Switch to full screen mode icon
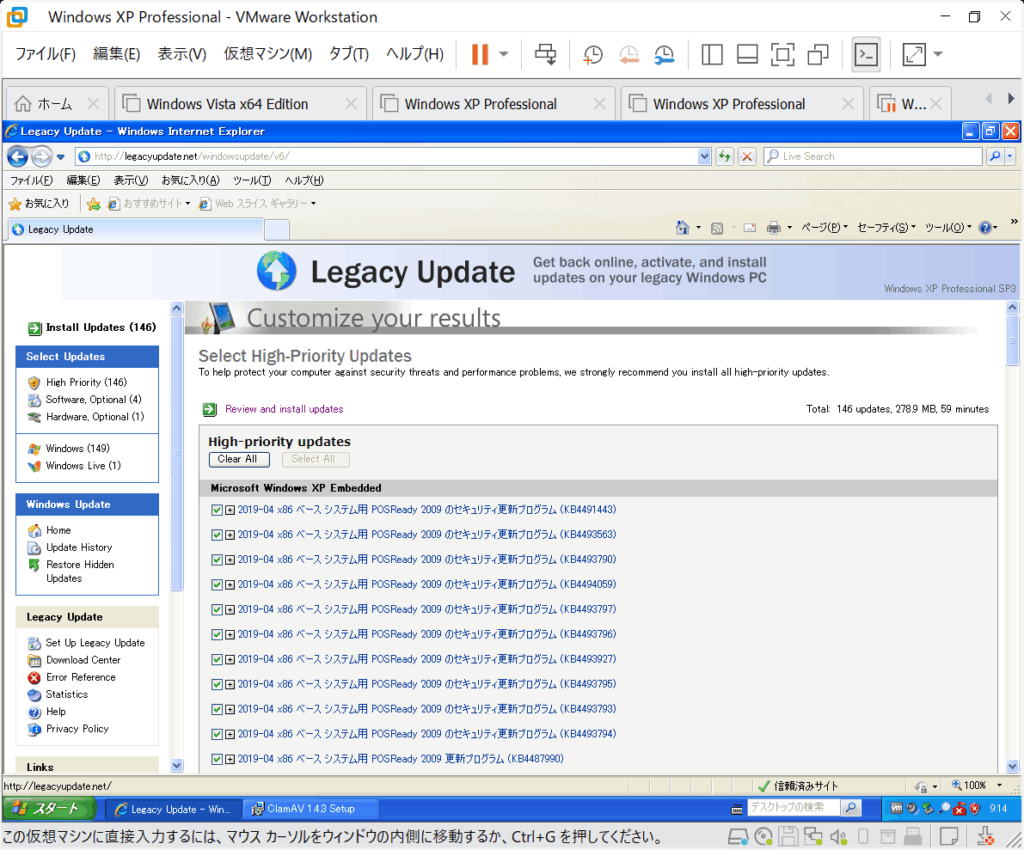 coord(782,54)
